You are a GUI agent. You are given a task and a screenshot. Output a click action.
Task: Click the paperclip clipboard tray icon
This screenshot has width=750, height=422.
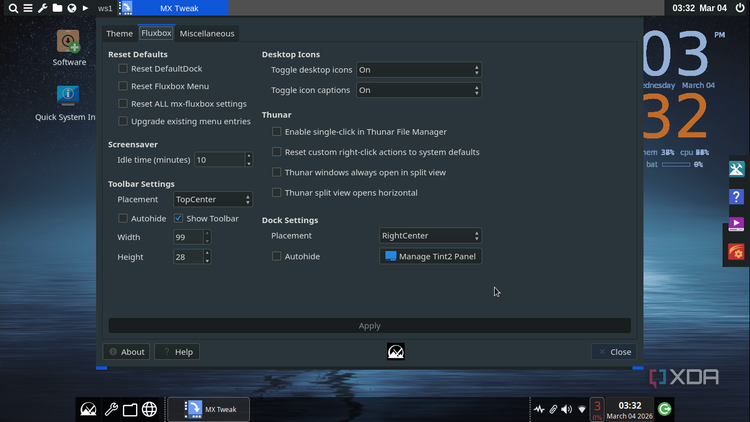click(x=553, y=409)
